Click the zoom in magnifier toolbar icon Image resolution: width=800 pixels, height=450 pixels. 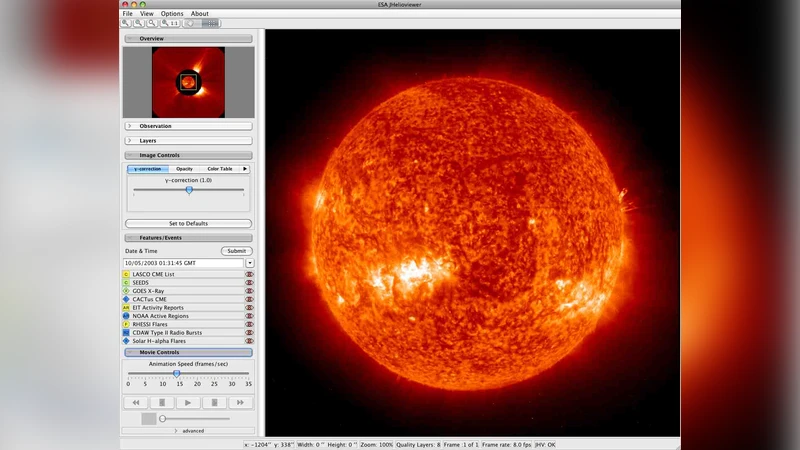[126, 23]
